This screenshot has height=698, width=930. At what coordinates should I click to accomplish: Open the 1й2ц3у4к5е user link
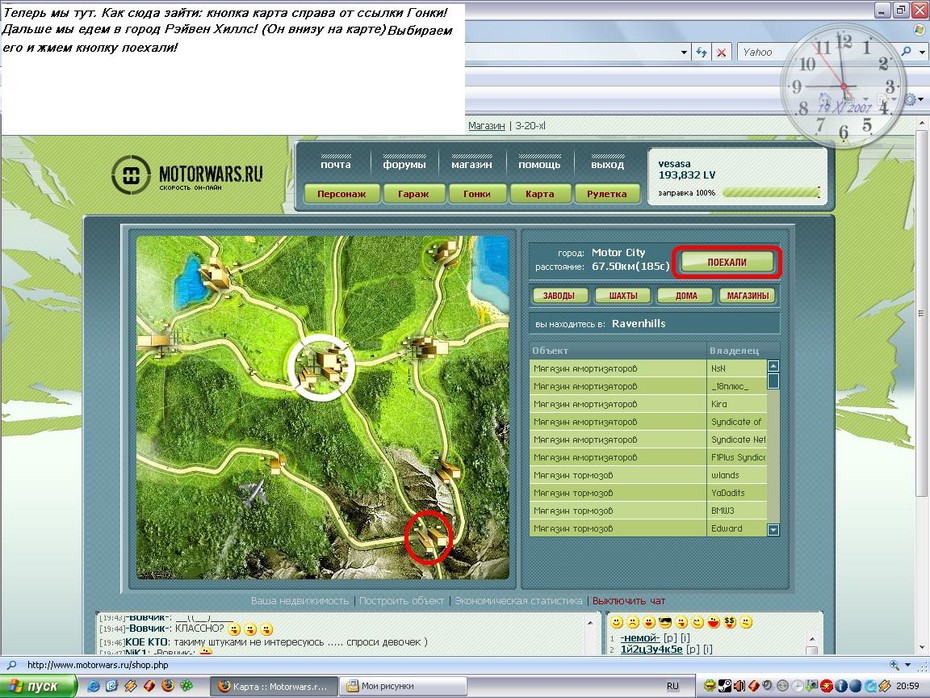tap(651, 649)
